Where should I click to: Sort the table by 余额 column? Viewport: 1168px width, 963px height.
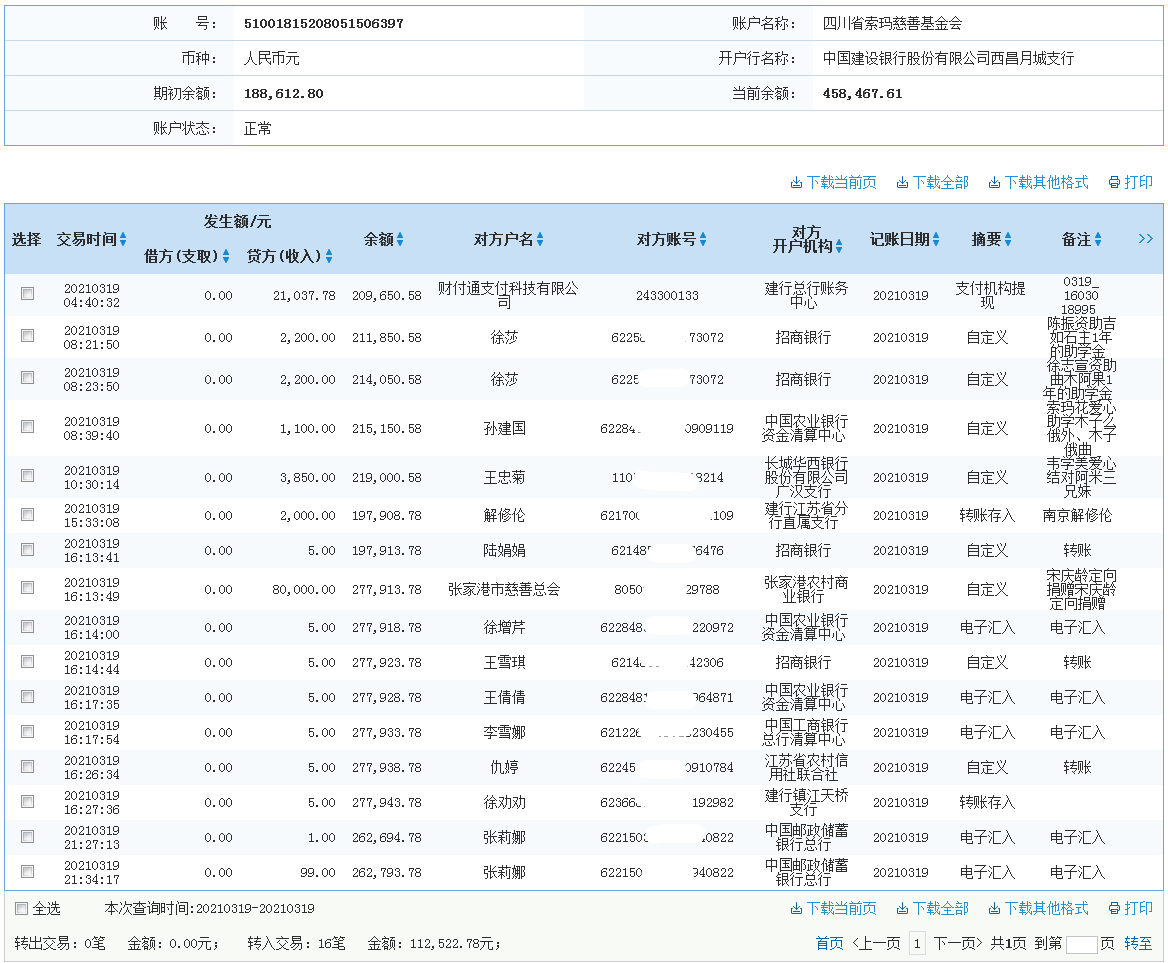click(400, 239)
